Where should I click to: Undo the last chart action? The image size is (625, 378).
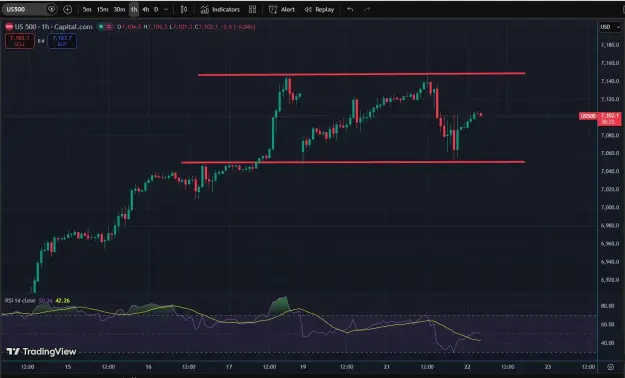pyautogui.click(x=350, y=9)
